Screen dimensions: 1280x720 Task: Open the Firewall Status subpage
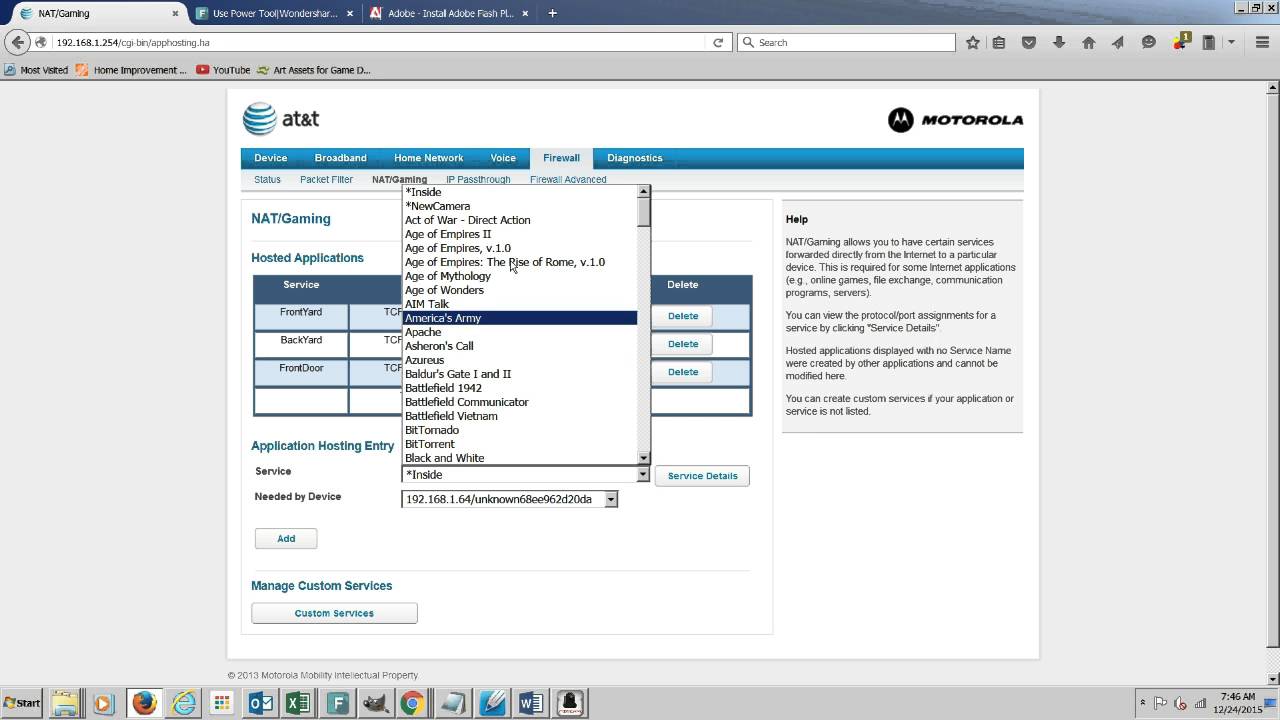pos(267,180)
